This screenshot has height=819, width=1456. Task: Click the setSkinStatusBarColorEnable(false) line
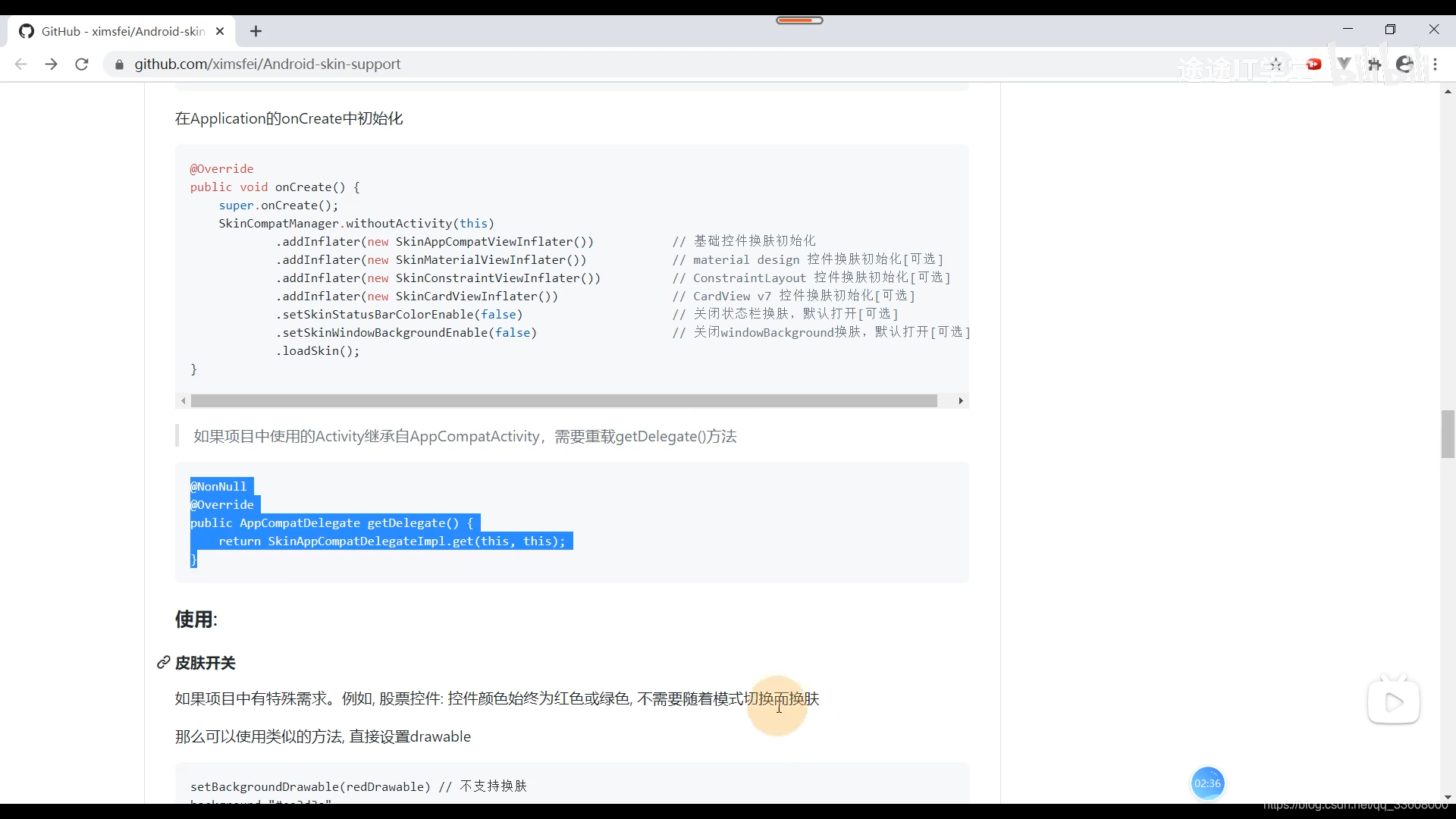[399, 314]
